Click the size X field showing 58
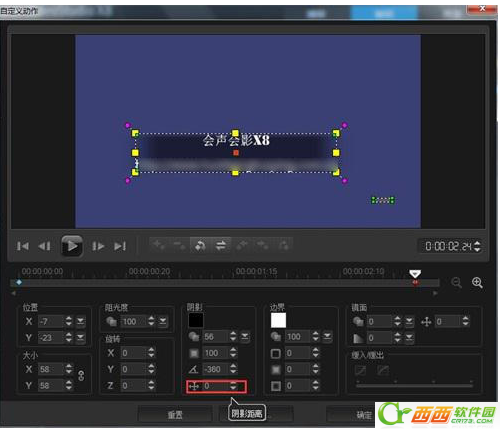Image resolution: width=500 pixels, height=429 pixels. point(51,369)
